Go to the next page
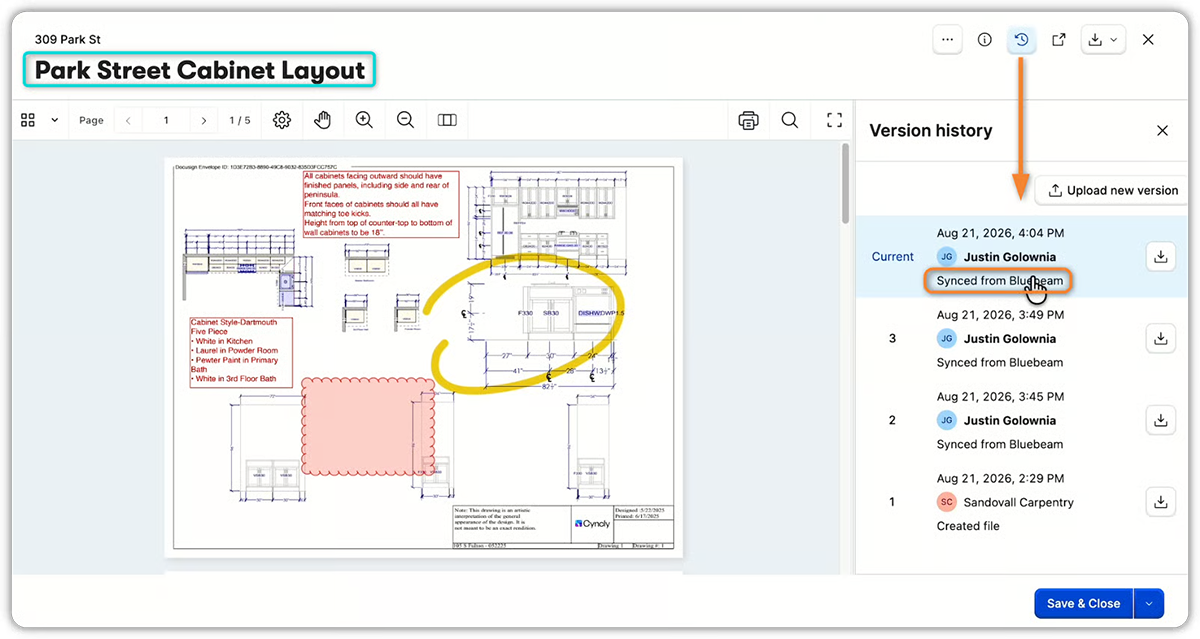Image resolution: width=1200 pixels, height=639 pixels. (204, 120)
